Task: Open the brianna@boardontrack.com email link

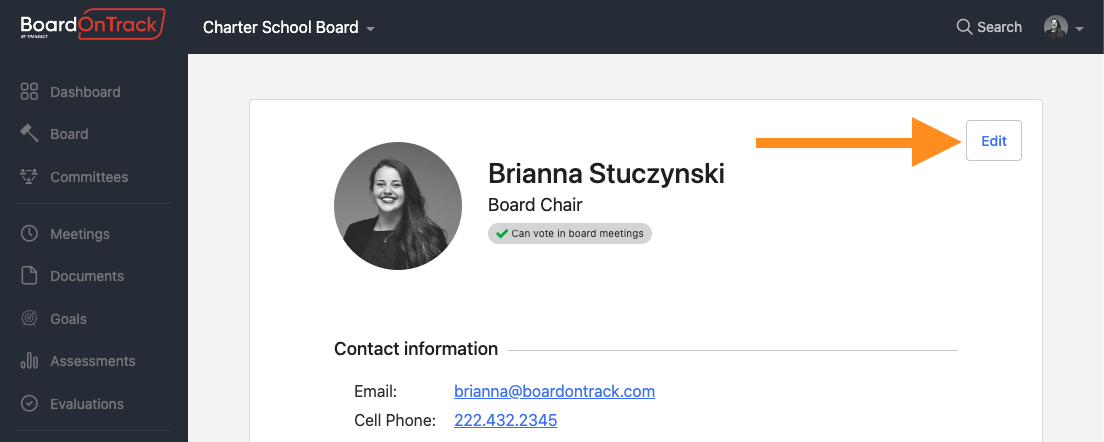Action: (x=554, y=391)
